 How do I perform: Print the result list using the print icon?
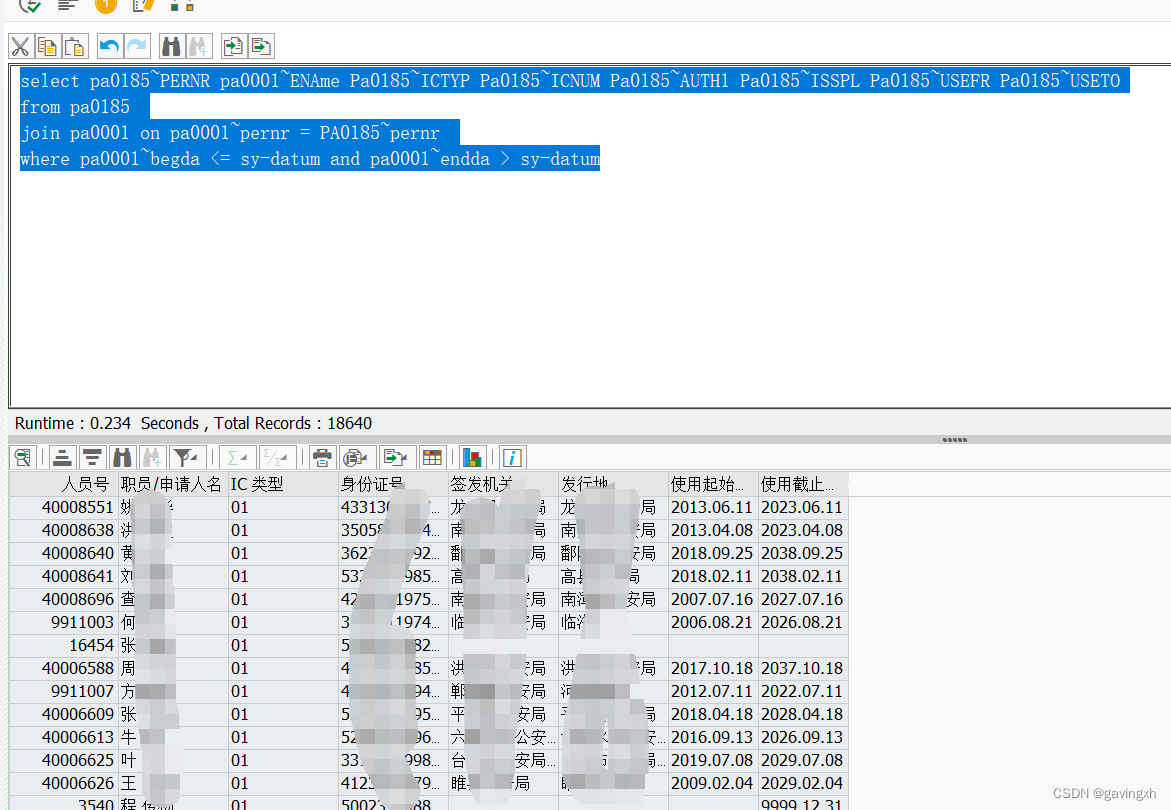tap(322, 457)
